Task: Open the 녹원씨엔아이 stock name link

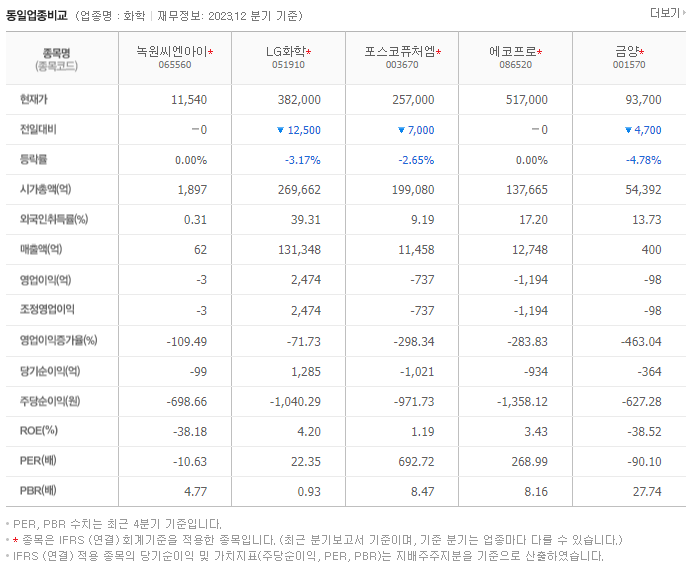Action: (x=172, y=52)
